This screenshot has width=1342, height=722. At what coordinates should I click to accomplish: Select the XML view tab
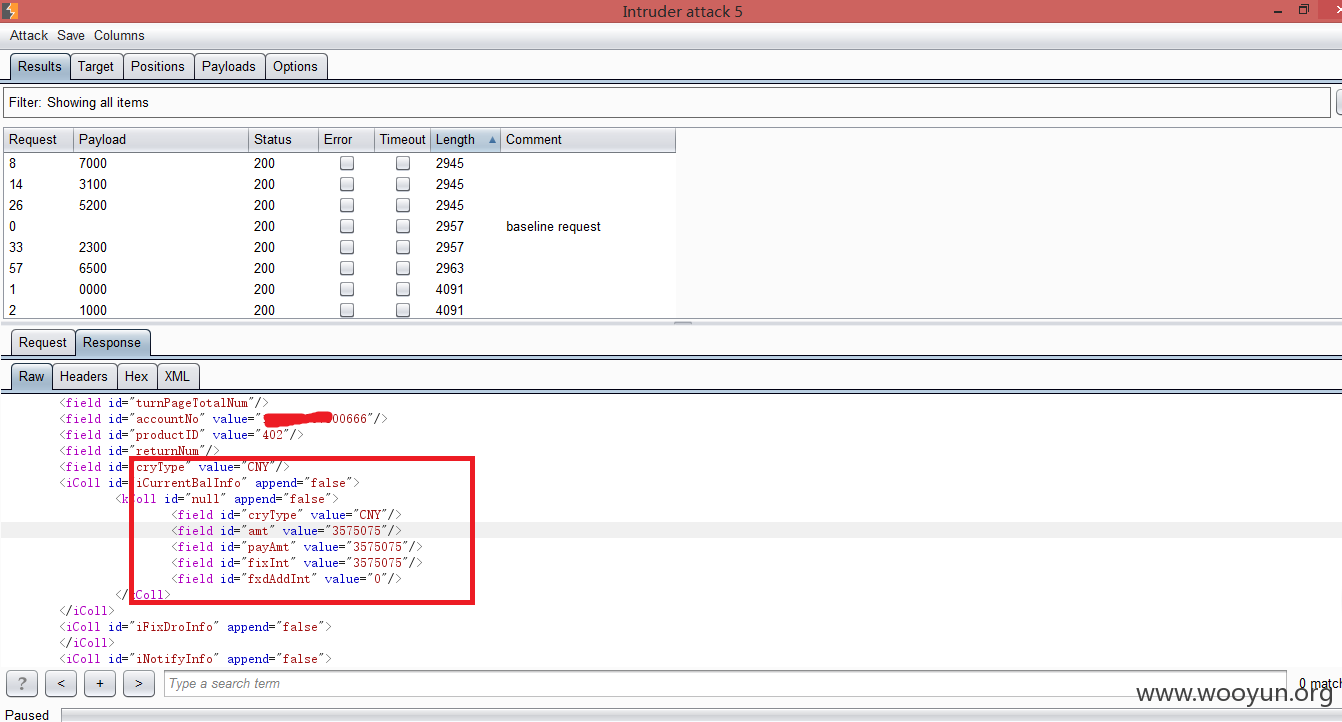coord(177,377)
